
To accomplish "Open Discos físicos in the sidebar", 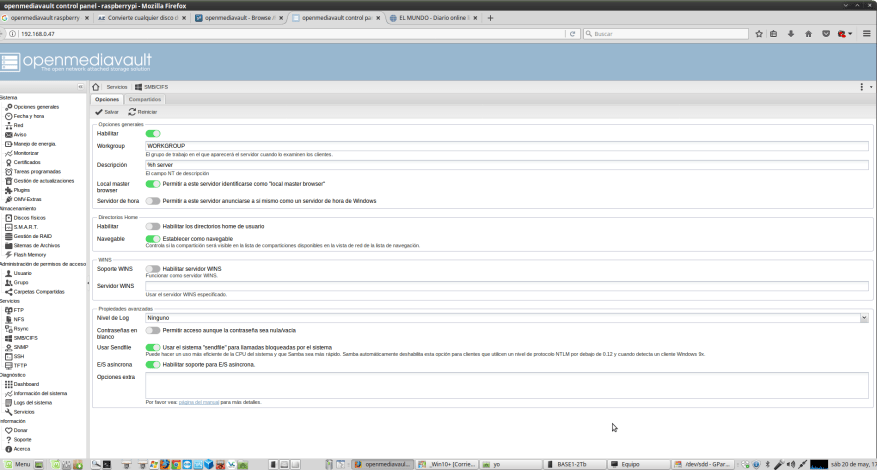I will [x=28, y=217].
